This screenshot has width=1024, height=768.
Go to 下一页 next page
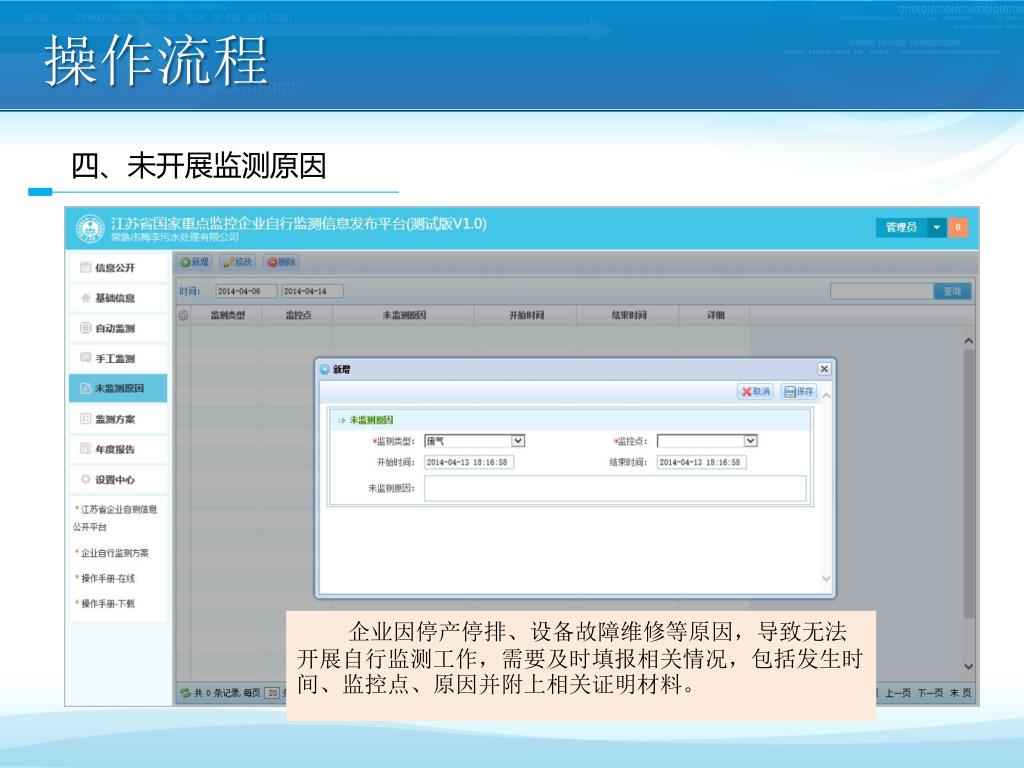click(930, 693)
